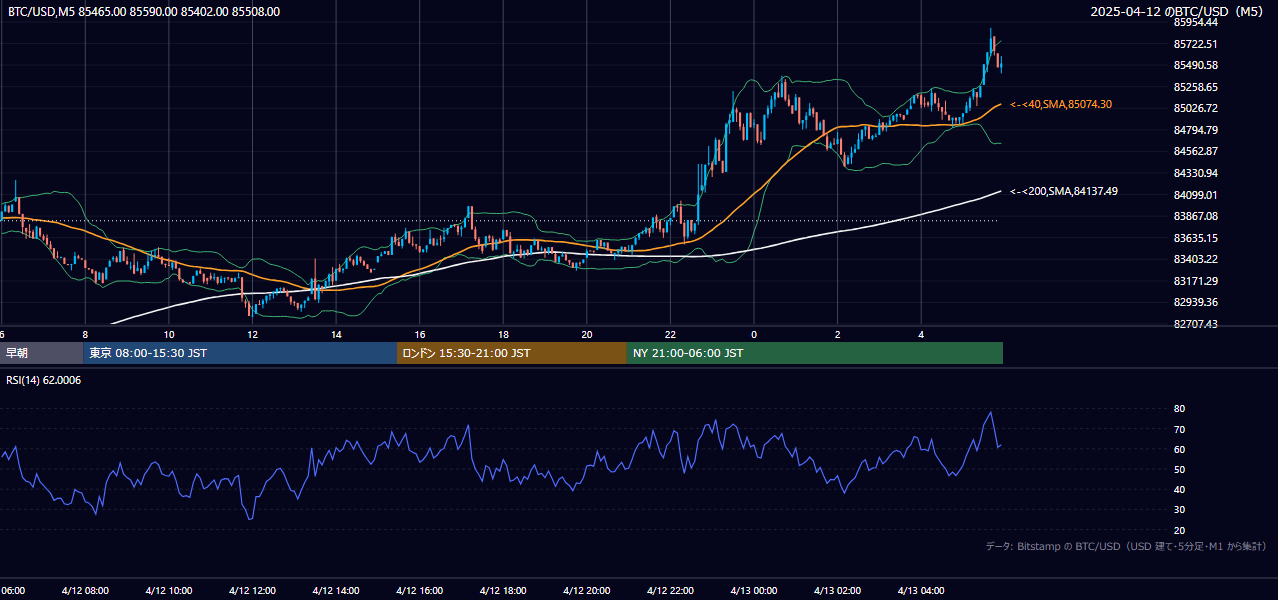Click the RSI scale value 40

pos(1179,489)
